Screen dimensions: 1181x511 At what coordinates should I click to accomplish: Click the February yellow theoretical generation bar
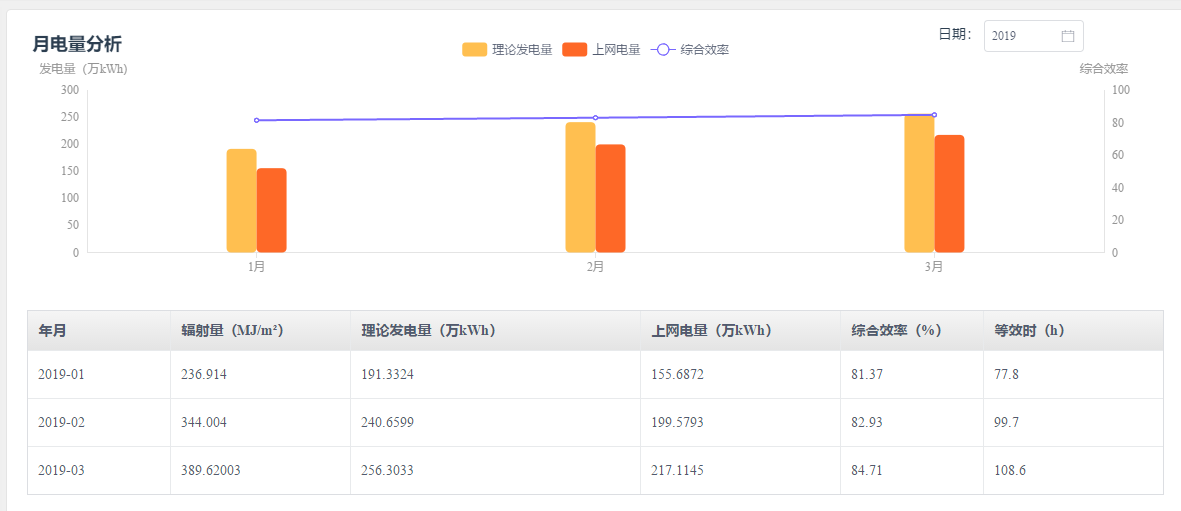click(580, 188)
